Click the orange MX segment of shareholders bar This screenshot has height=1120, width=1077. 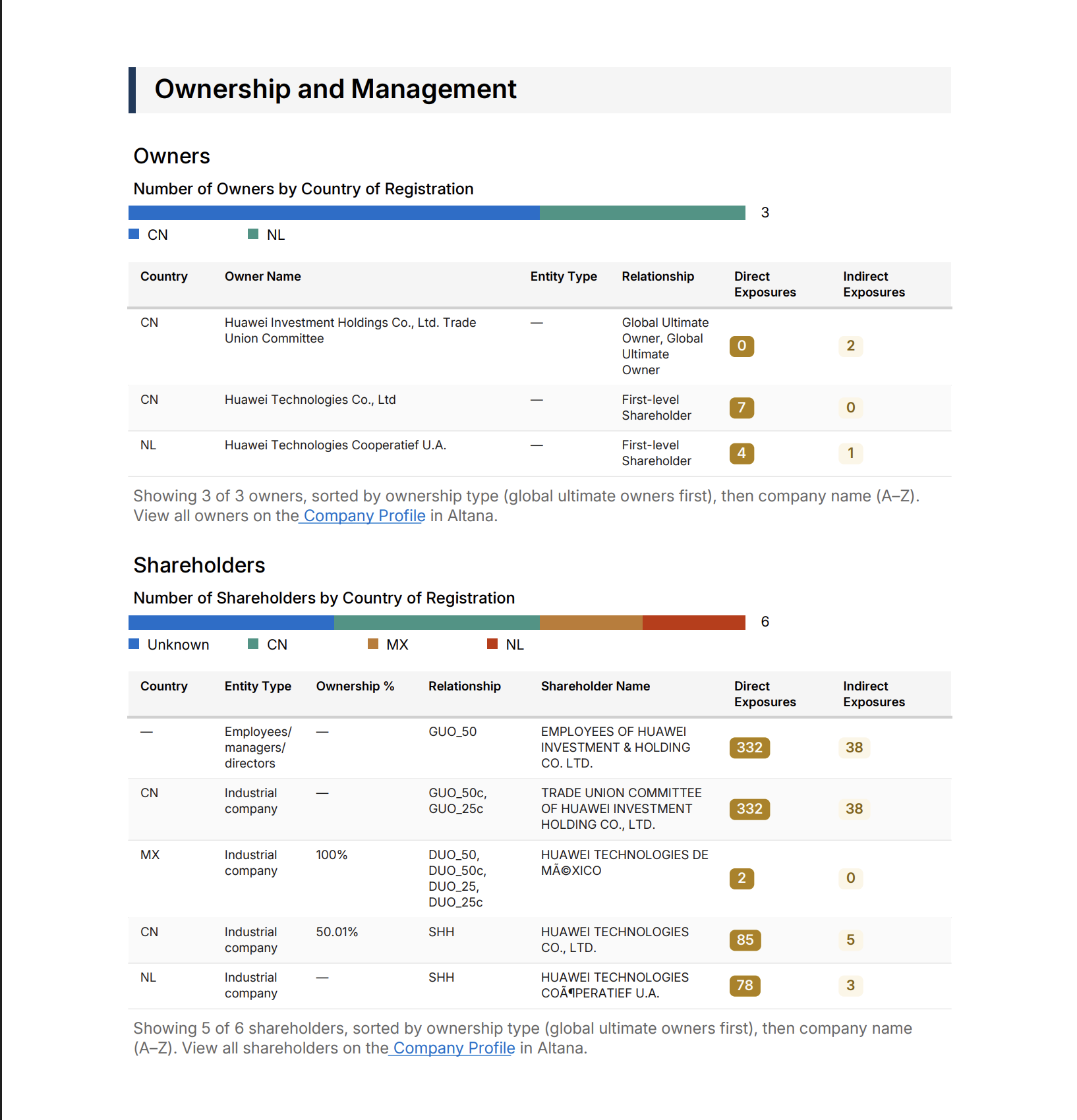tap(591, 623)
